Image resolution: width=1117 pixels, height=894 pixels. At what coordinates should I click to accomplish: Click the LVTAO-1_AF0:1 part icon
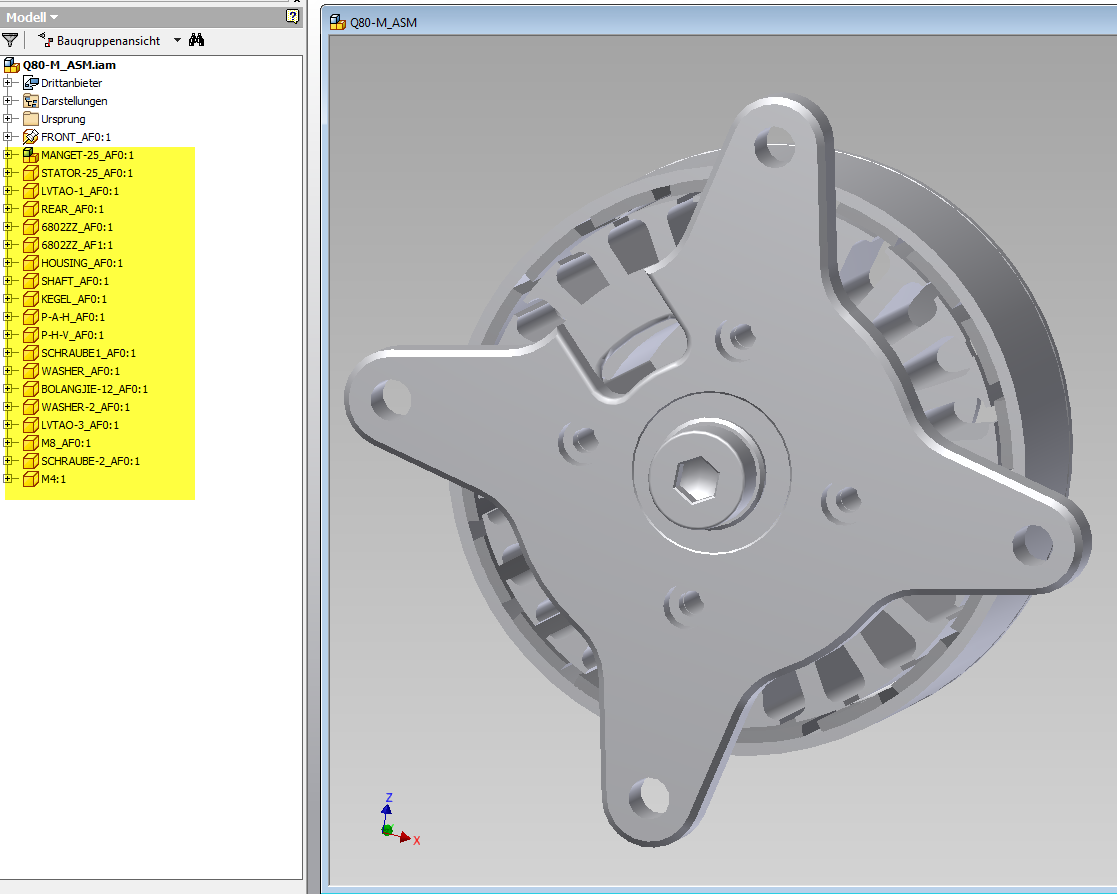pyautogui.click(x=31, y=191)
